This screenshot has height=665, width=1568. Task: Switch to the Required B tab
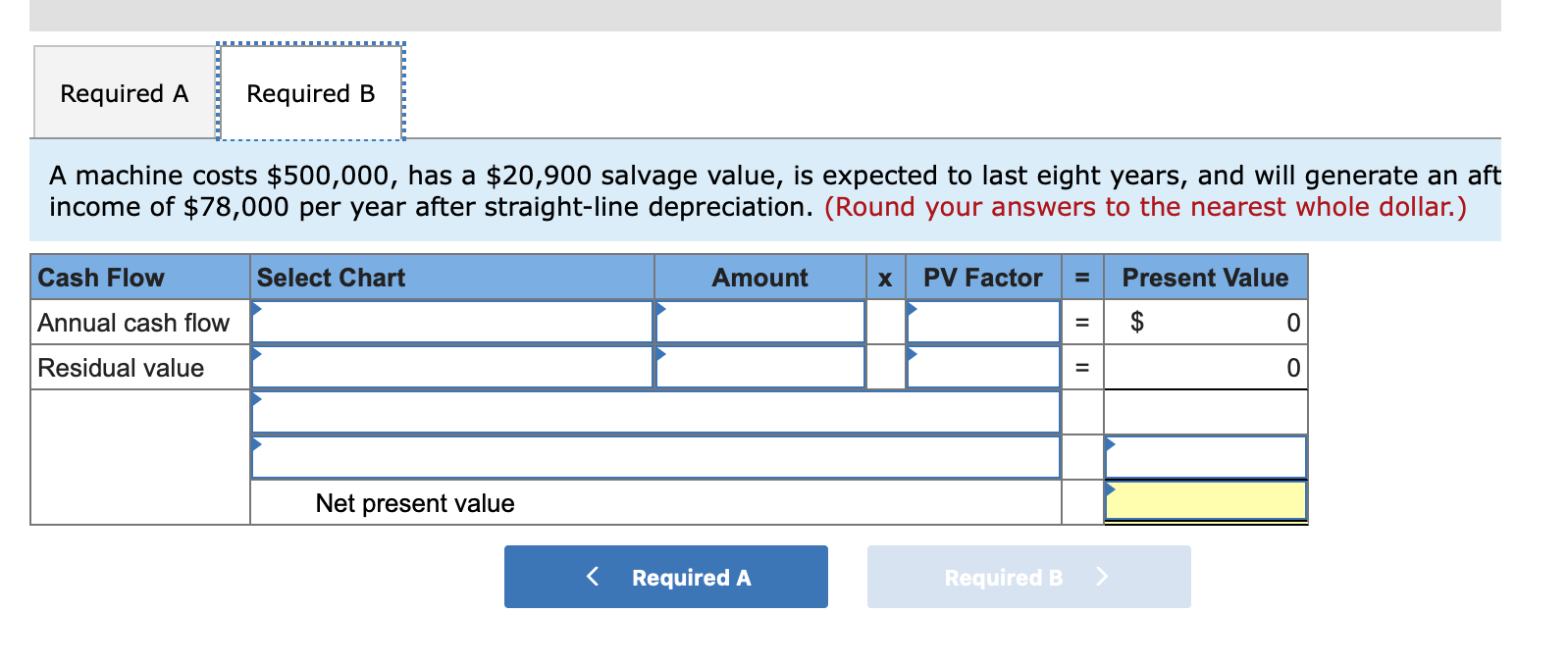coord(310,92)
